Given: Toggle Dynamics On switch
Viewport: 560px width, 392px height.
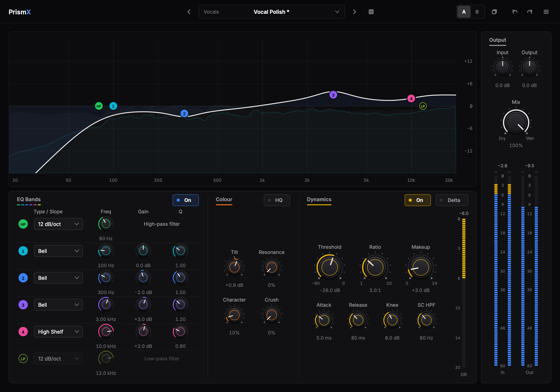Looking at the screenshot, I should 417,200.
